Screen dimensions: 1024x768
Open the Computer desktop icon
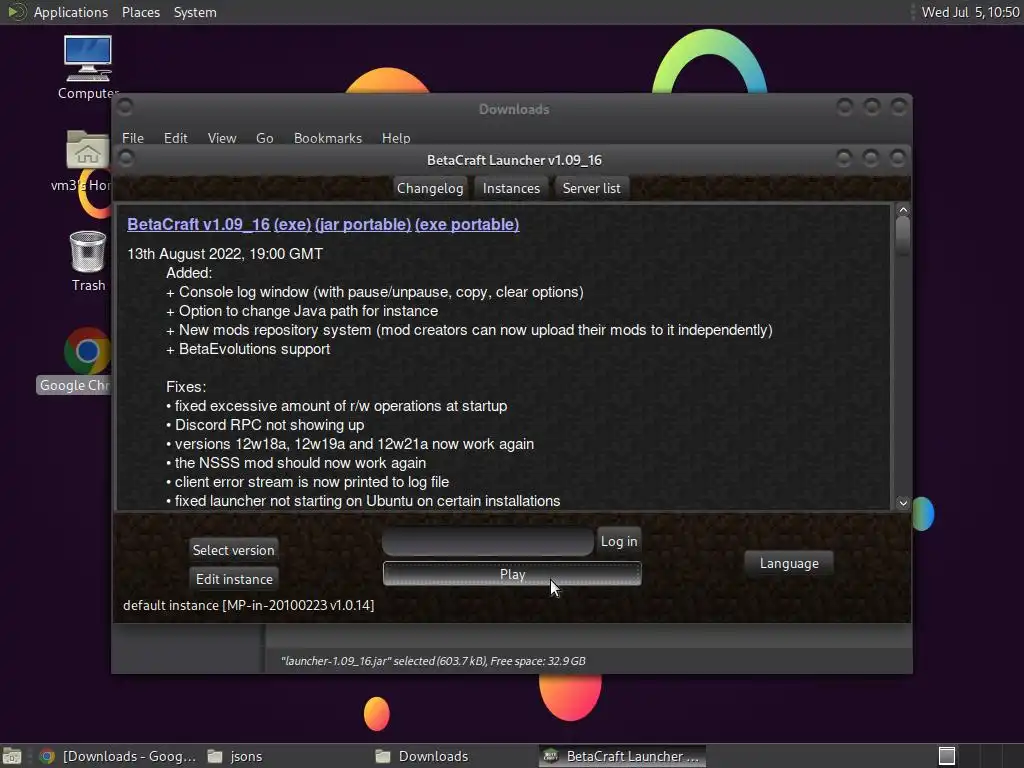pyautogui.click(x=88, y=59)
